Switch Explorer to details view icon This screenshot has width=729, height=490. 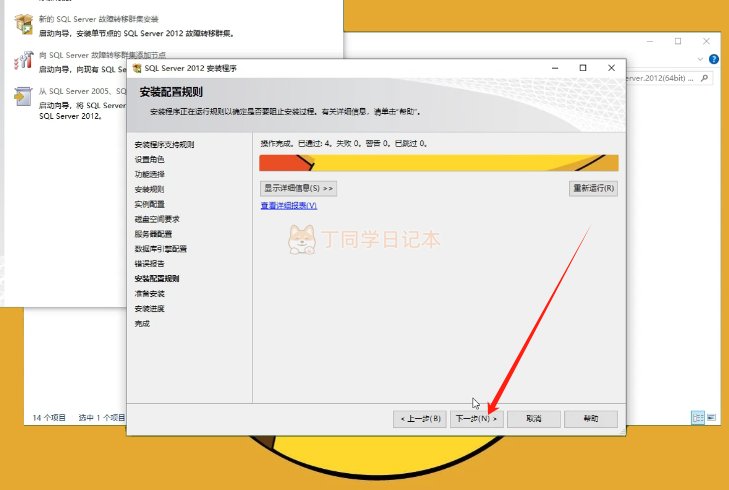coord(698,417)
